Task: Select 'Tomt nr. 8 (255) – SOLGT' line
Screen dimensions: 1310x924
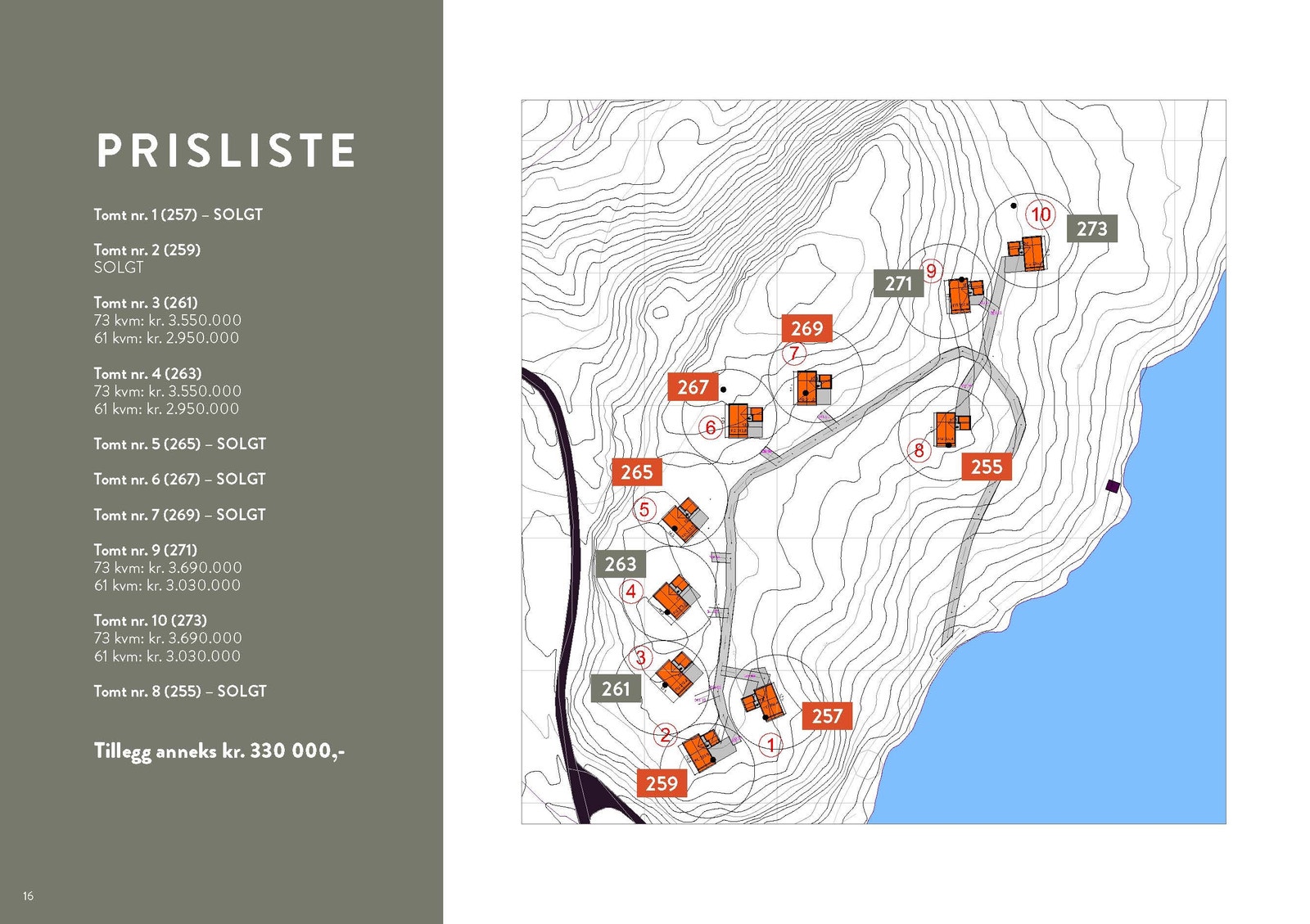Action: tap(180, 692)
